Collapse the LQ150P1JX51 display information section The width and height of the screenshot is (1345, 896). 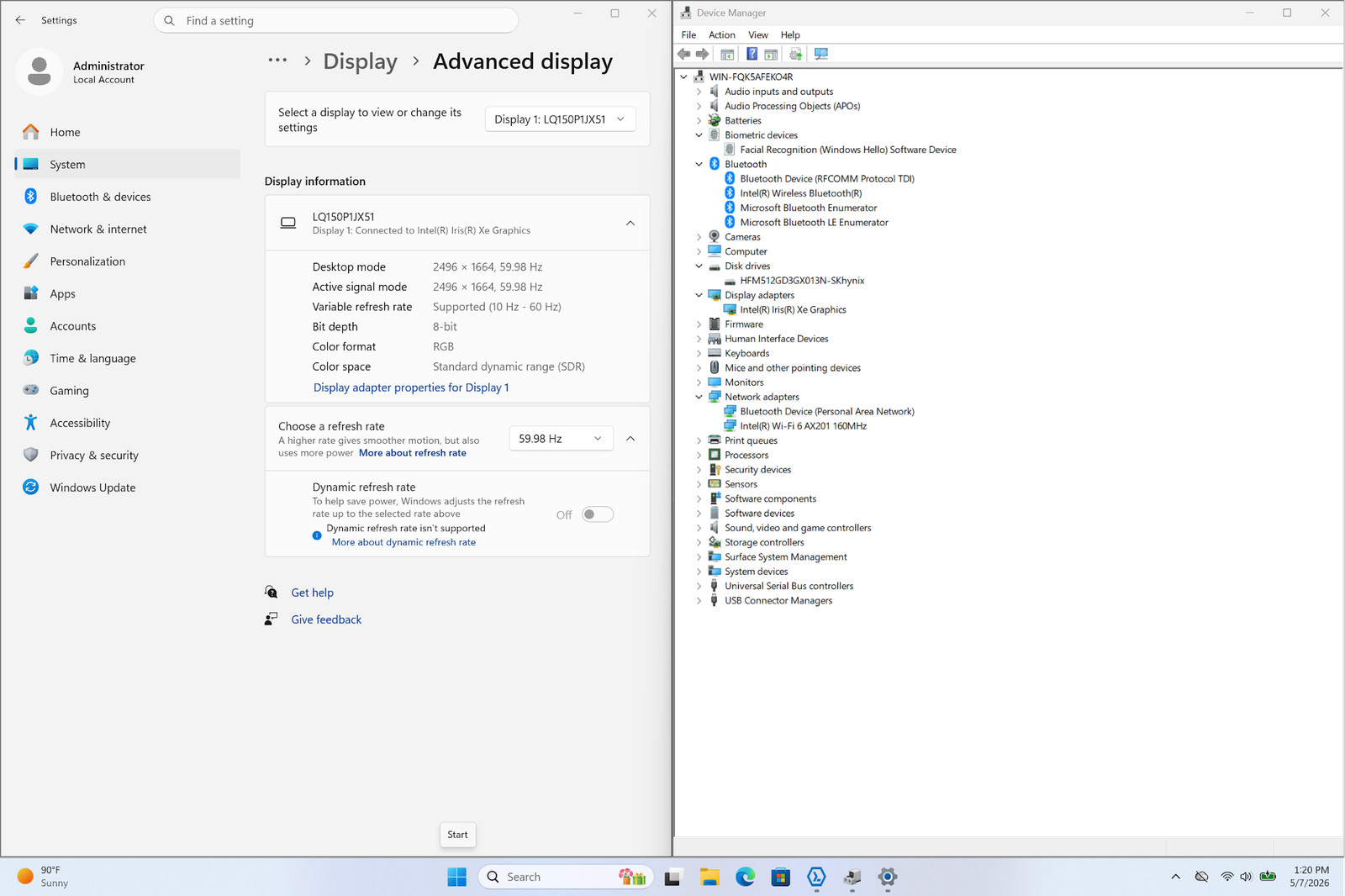coord(630,223)
